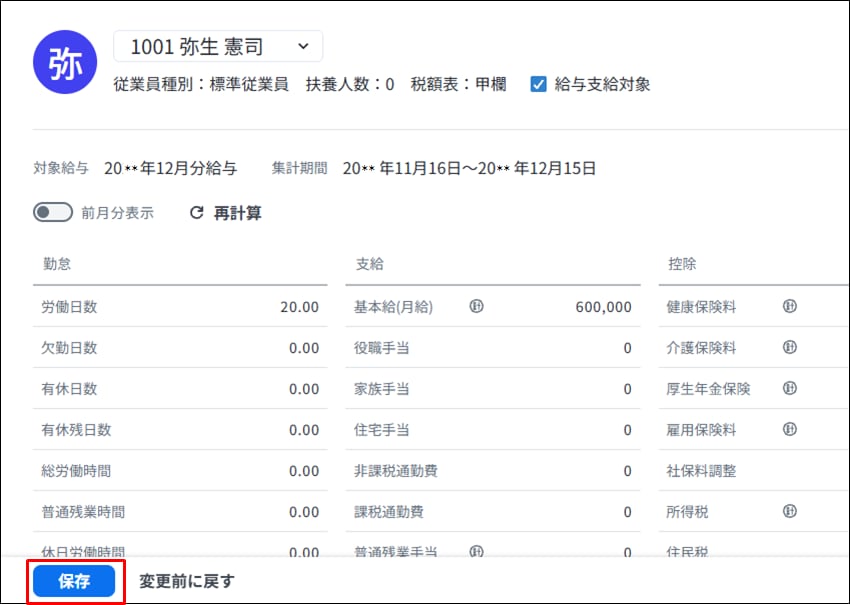Click the calculator icon next to 雇用保険料

coord(789,430)
